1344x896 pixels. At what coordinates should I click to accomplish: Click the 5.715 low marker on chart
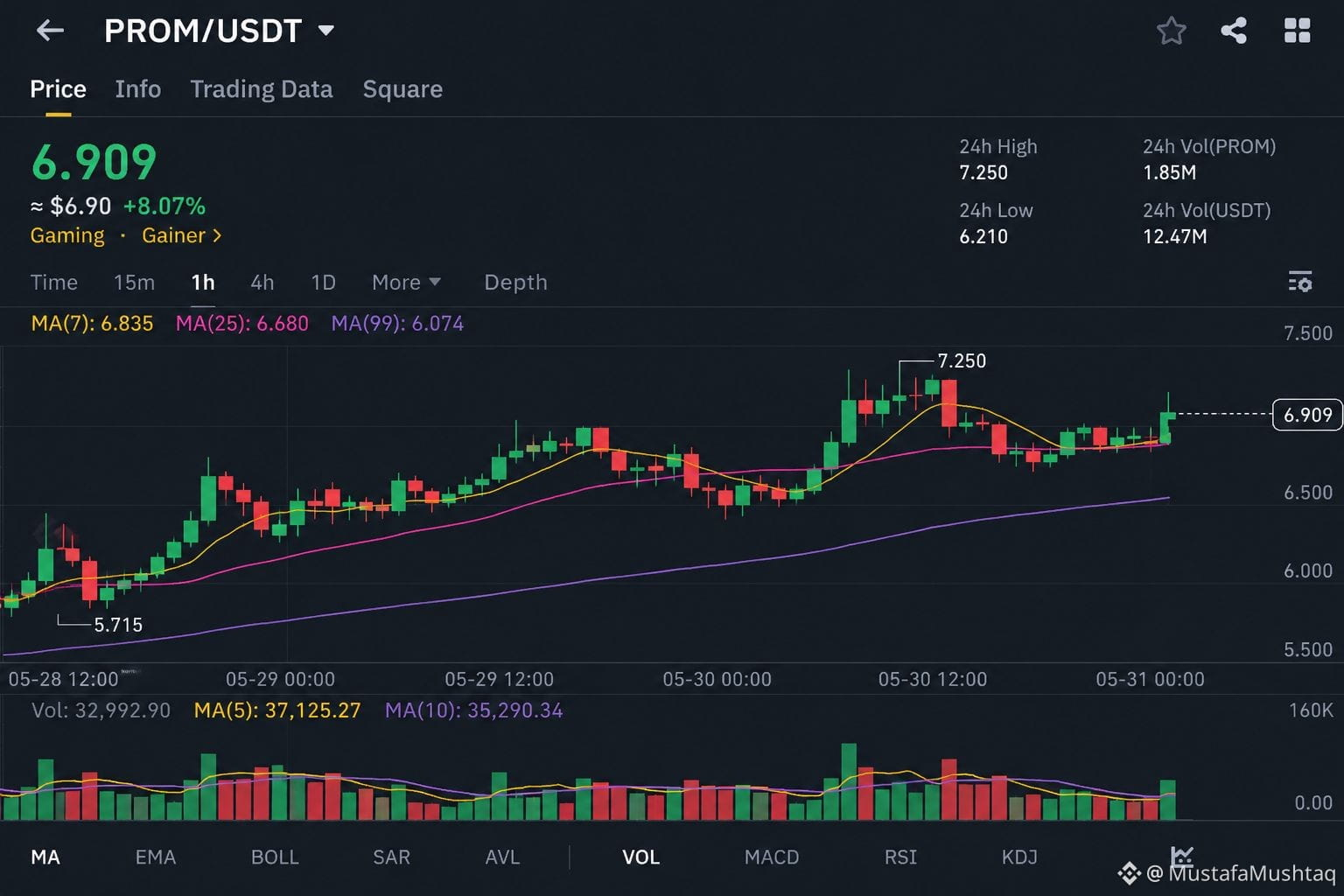point(118,625)
